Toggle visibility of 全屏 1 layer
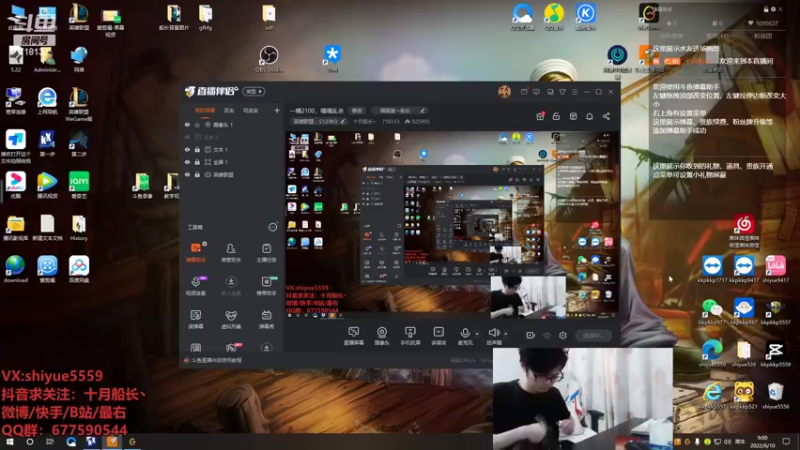Screen dimensions: 800x450 tap(187, 162)
